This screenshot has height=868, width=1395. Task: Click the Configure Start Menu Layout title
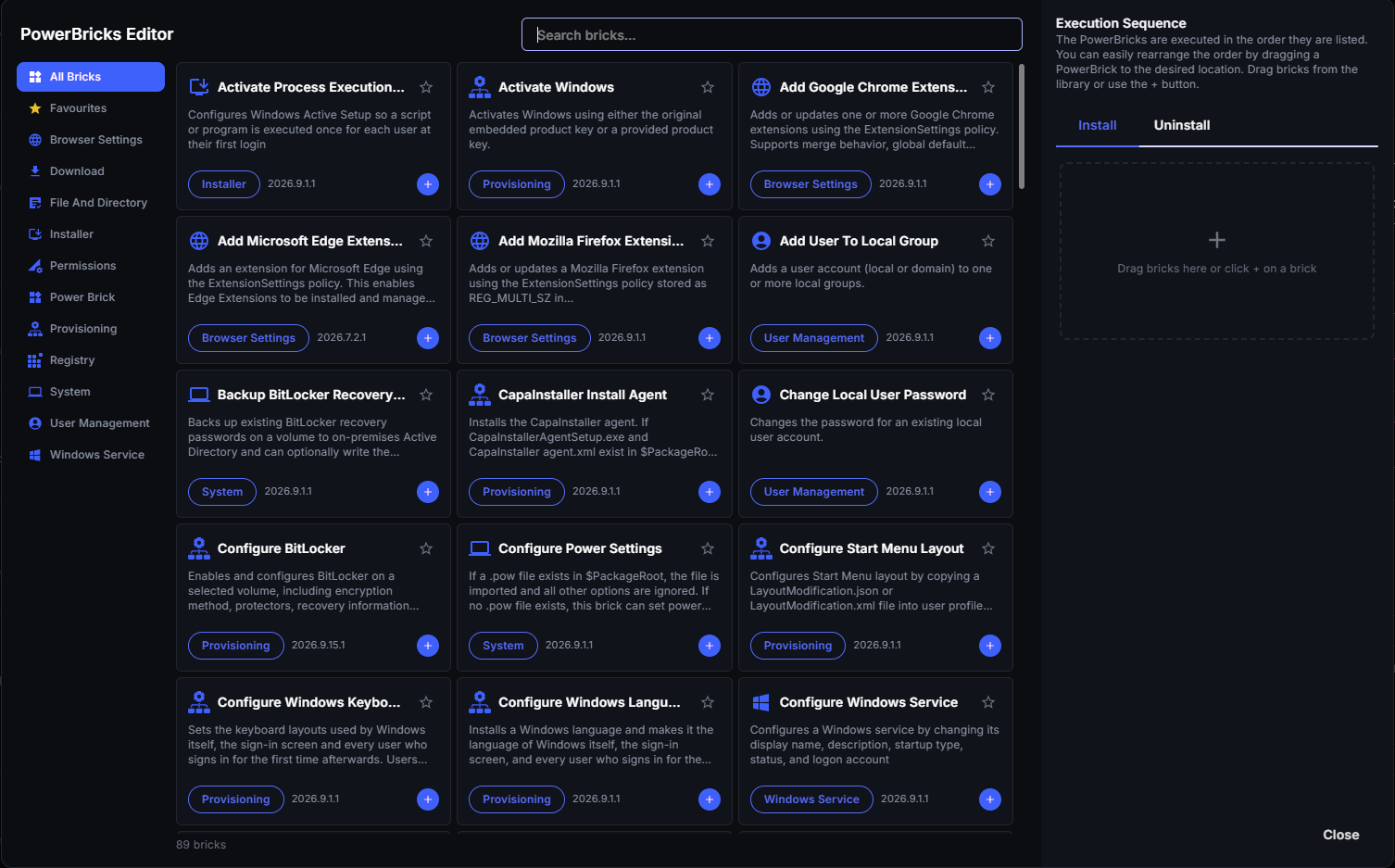click(x=871, y=548)
